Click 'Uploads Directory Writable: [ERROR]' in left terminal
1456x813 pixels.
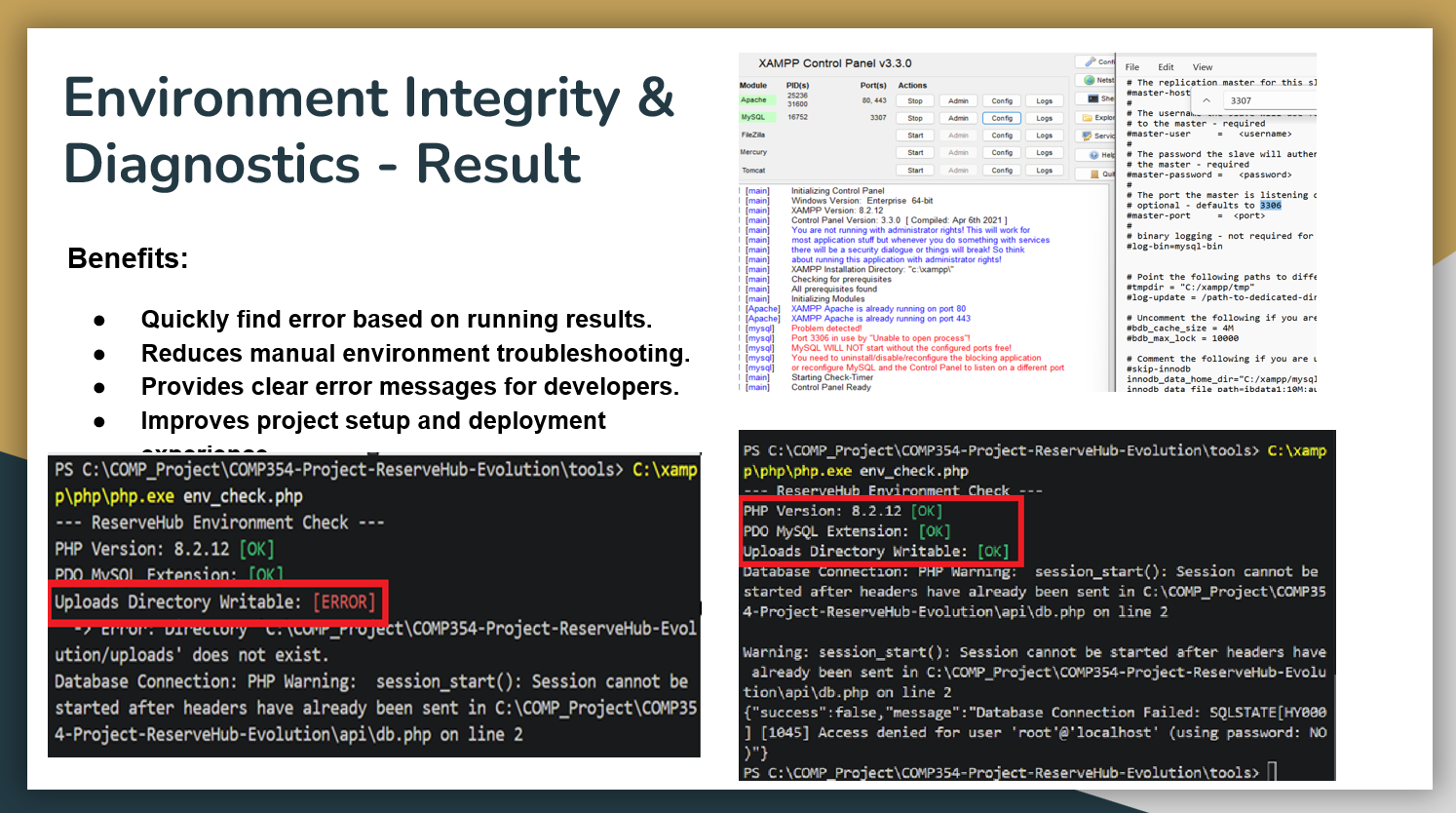pyautogui.click(x=215, y=602)
